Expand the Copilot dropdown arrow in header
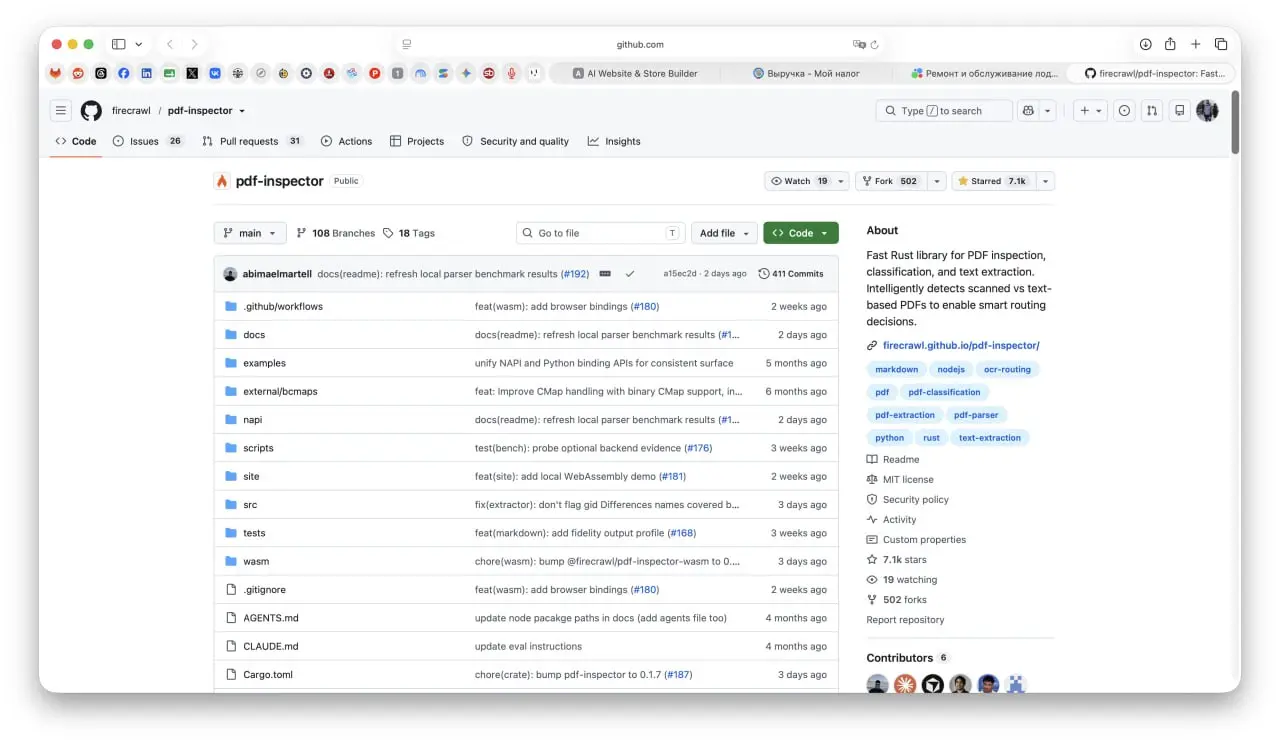1280x744 pixels. (1048, 111)
